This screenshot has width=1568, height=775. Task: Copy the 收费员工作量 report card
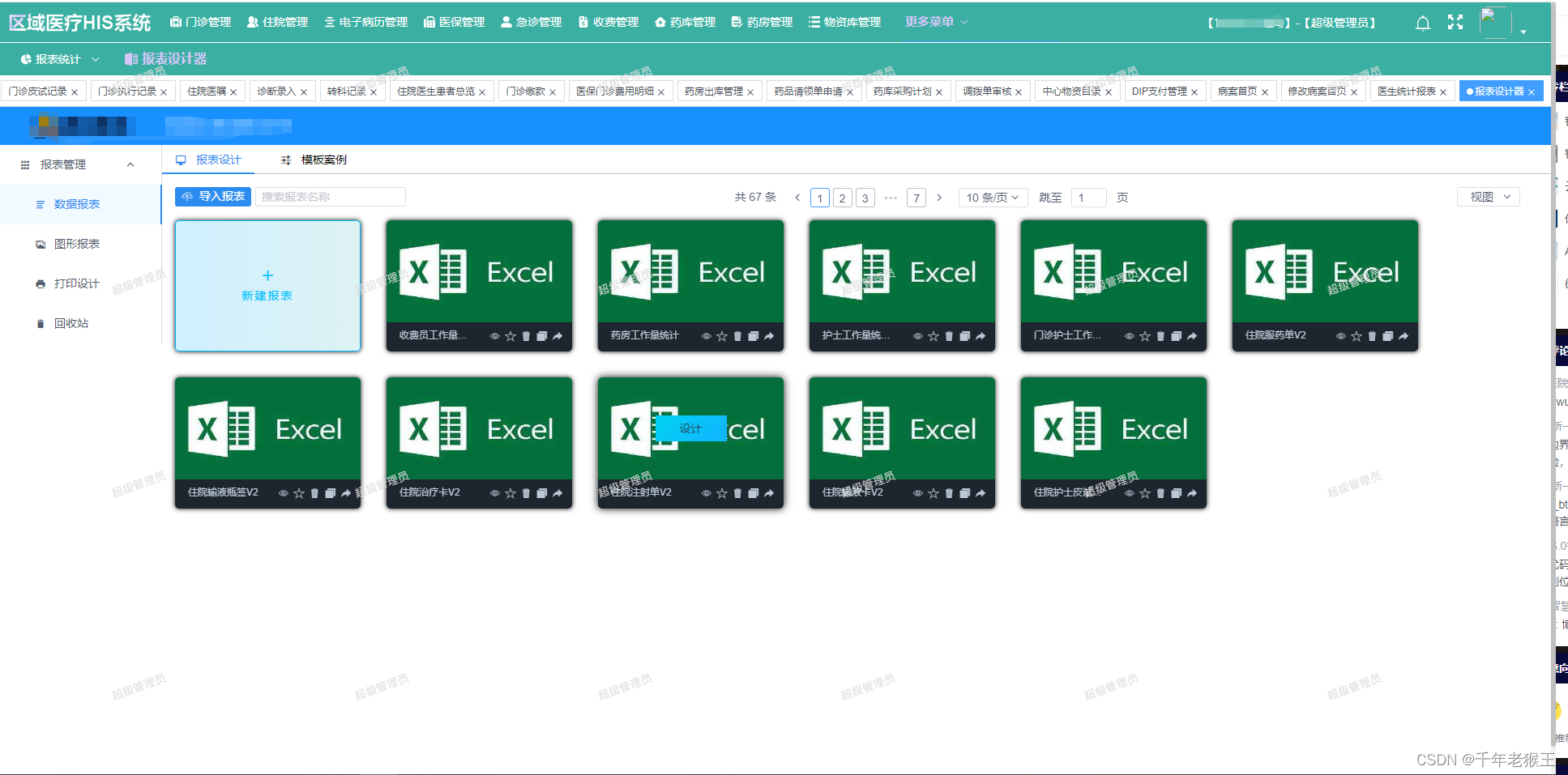[x=542, y=336]
